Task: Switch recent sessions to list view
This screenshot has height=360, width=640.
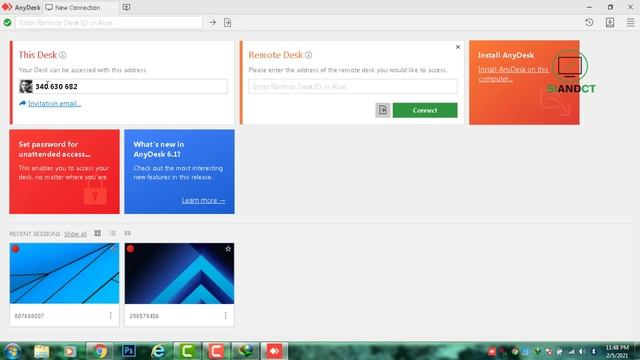Action: click(x=113, y=233)
